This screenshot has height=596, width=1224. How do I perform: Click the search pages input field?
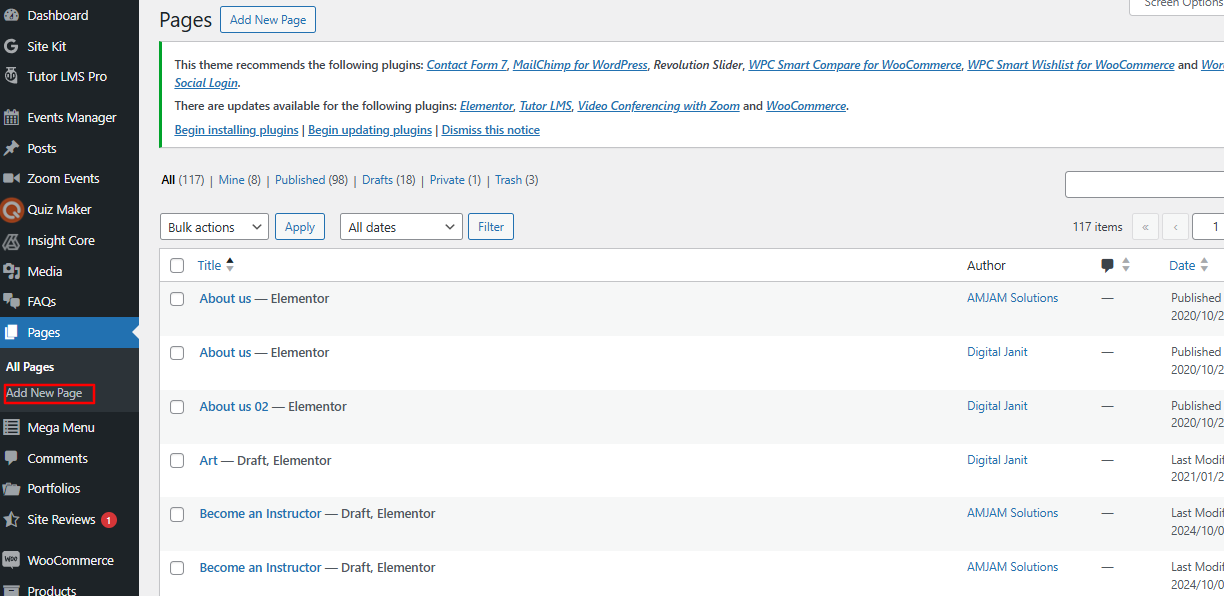[1144, 185]
